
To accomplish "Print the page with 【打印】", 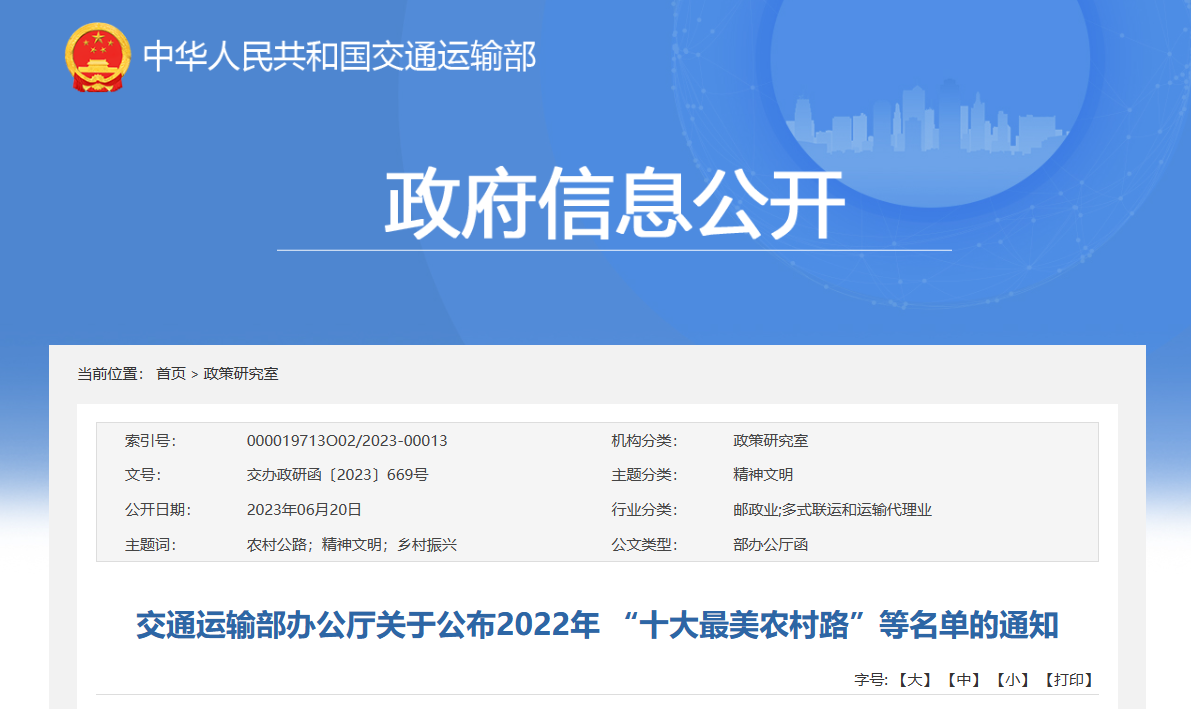I will point(1069,680).
